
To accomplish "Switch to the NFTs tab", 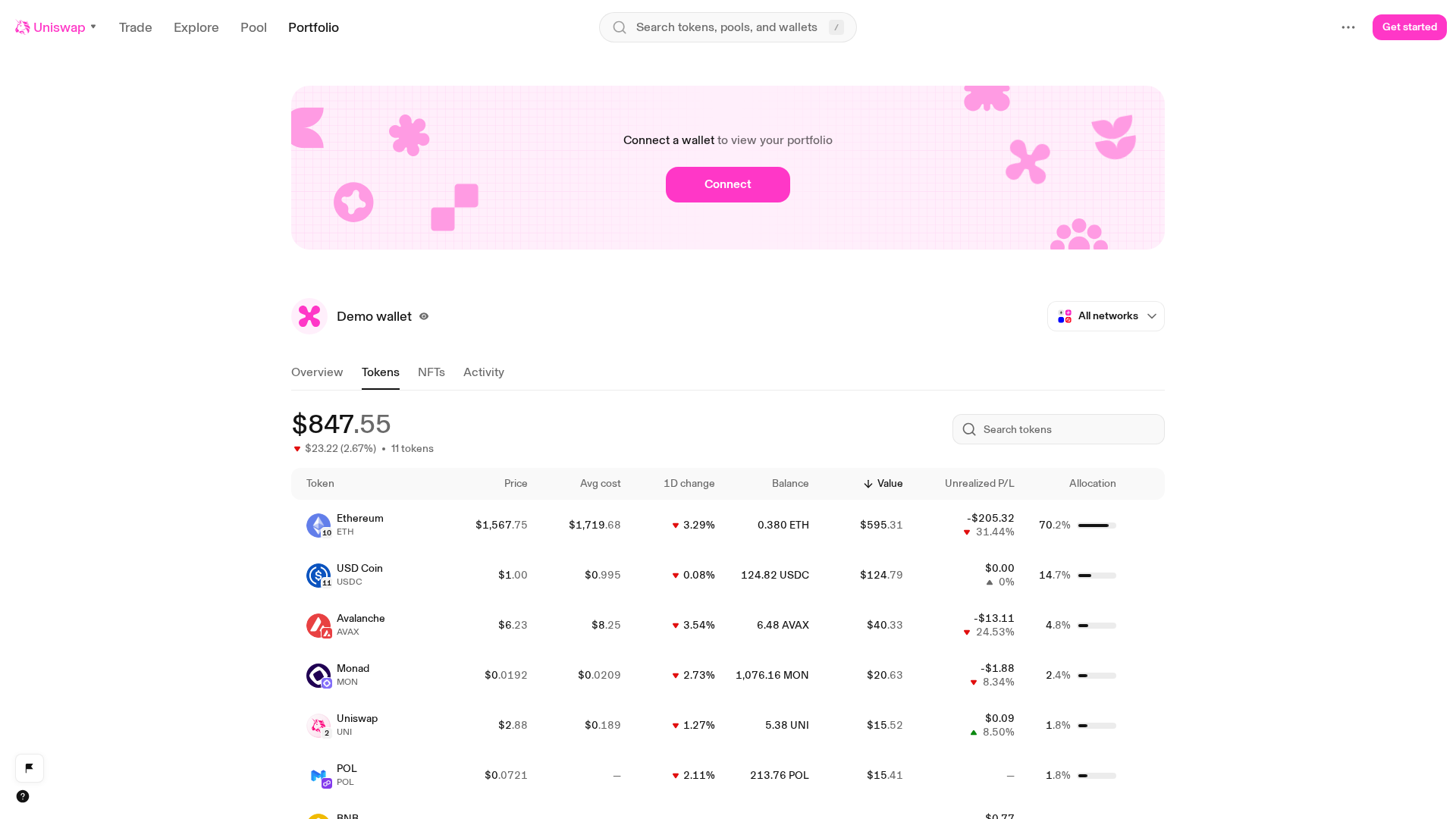I will pyautogui.click(x=431, y=372).
